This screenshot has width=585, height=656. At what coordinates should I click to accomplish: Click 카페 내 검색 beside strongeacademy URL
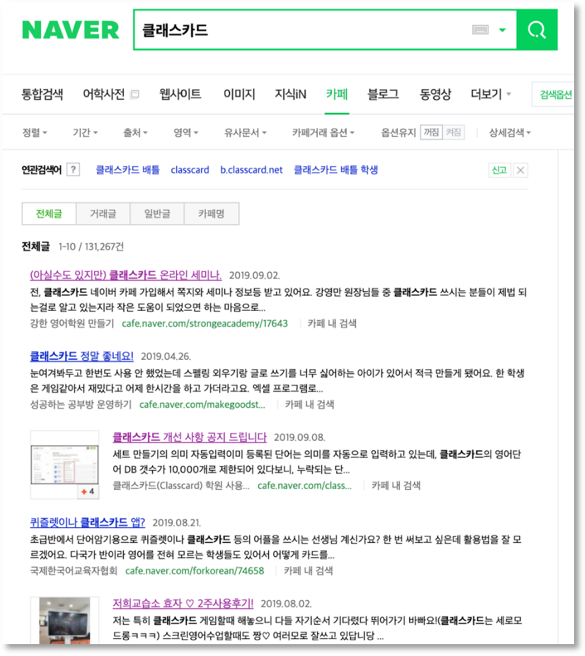coord(332,323)
